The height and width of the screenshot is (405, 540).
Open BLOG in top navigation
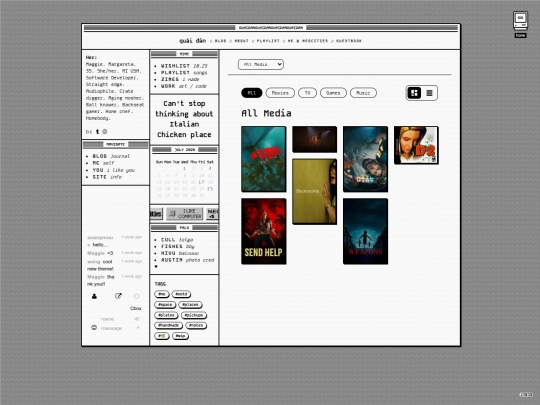pos(221,41)
